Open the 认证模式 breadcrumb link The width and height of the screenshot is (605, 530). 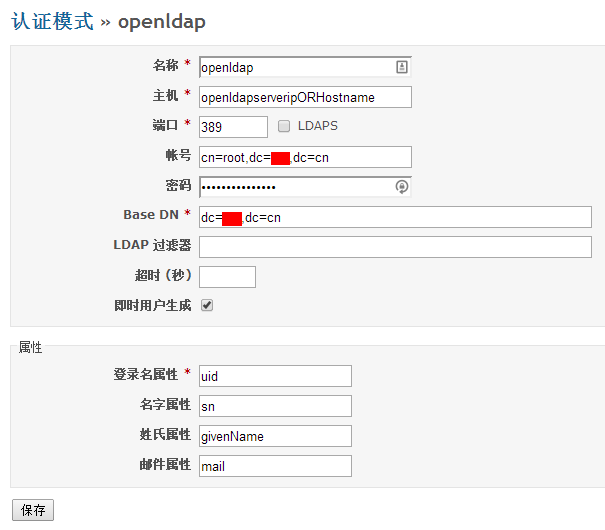(52, 21)
